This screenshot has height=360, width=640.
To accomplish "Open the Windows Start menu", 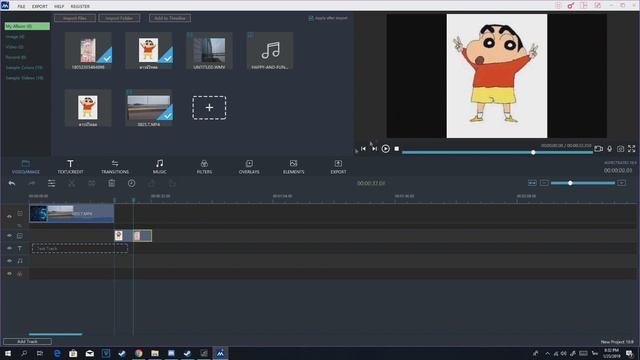I will point(7,353).
